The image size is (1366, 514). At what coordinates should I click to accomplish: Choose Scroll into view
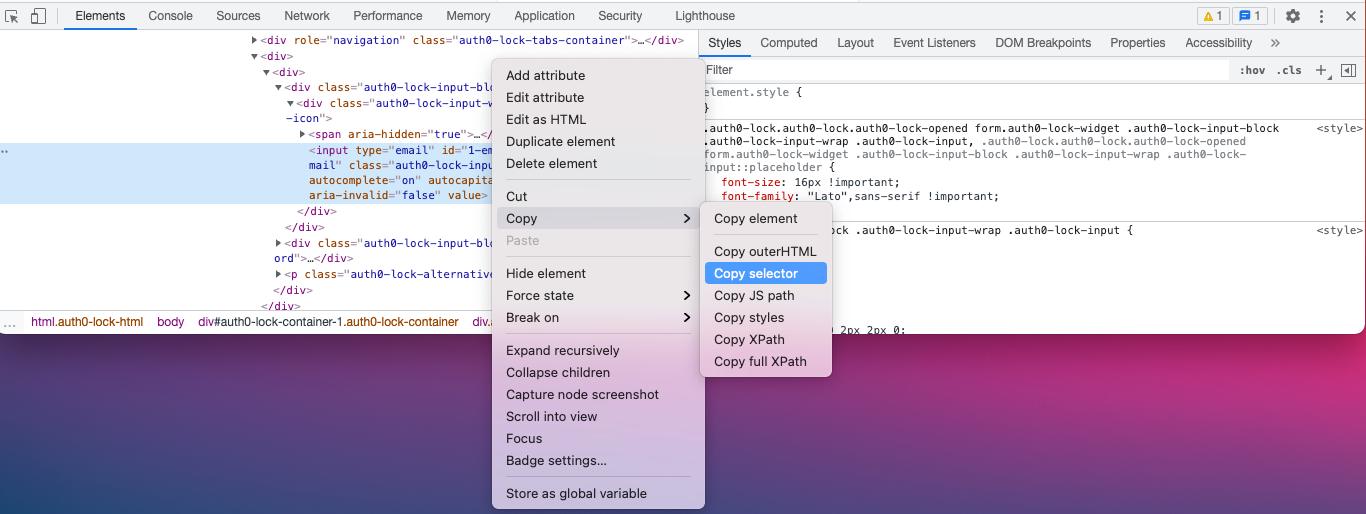pos(598,417)
